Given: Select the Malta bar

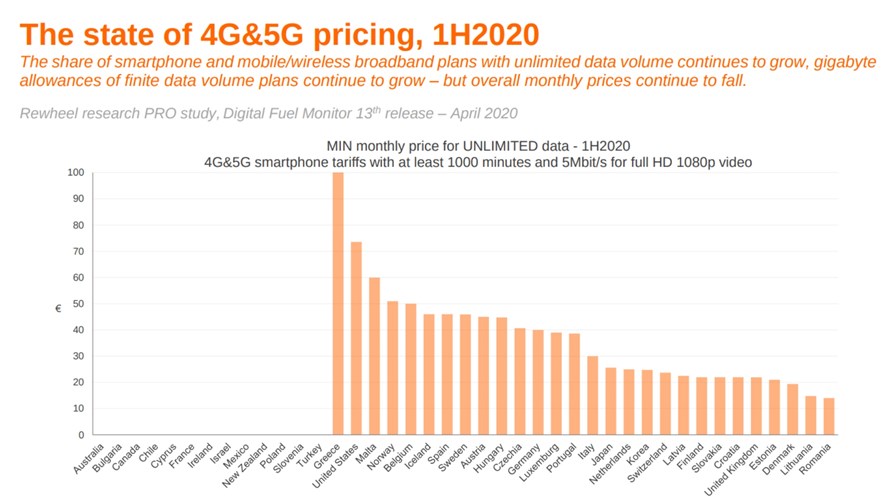Looking at the screenshot, I should [x=374, y=356].
